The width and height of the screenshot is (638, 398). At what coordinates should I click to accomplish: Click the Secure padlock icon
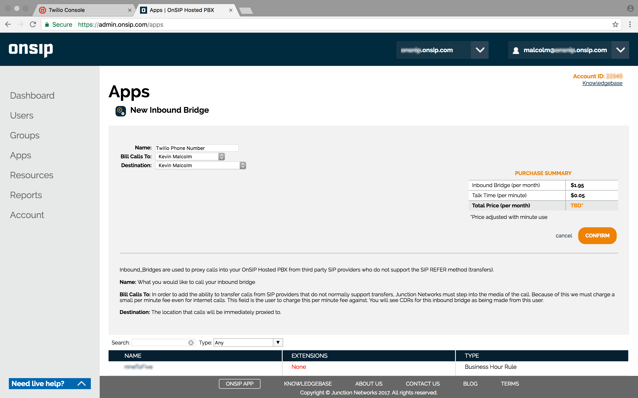click(47, 24)
